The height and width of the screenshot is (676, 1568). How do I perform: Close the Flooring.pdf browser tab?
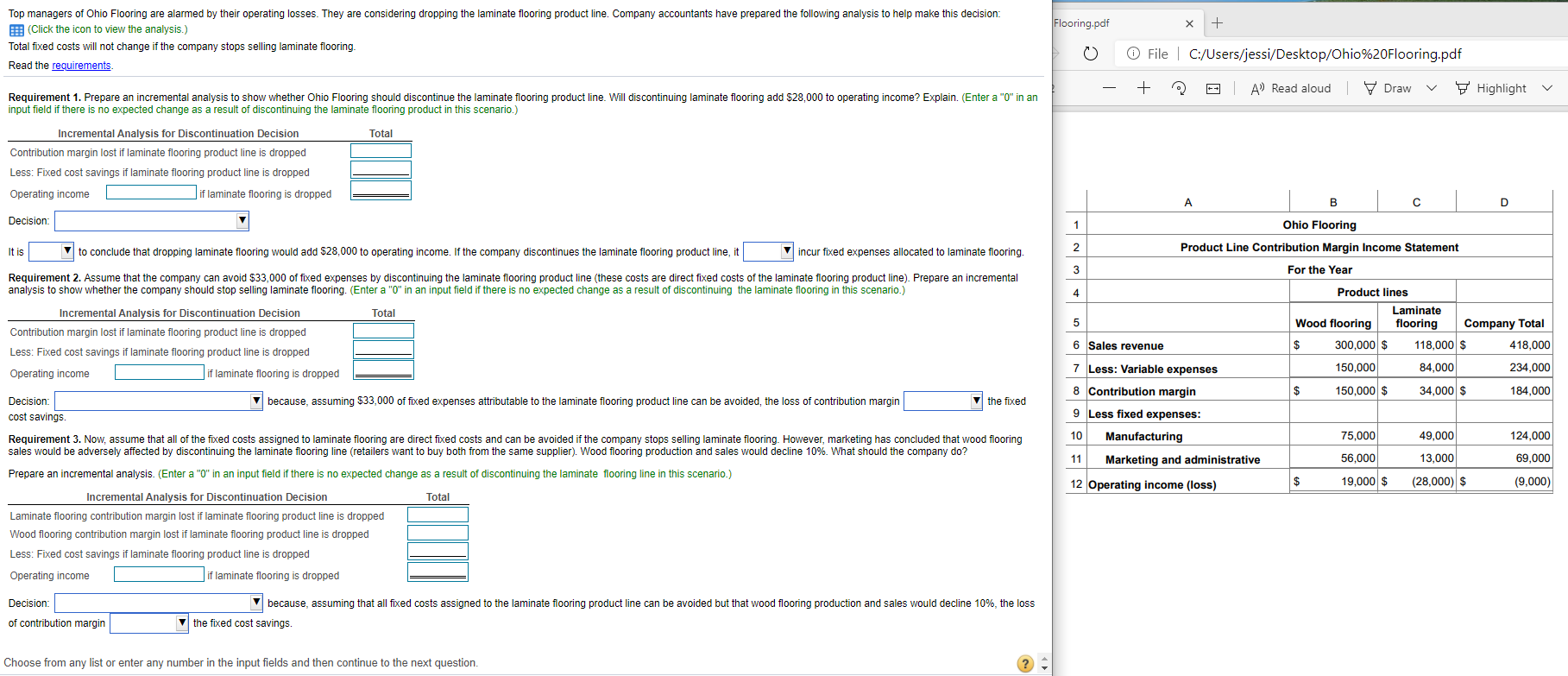(1189, 23)
